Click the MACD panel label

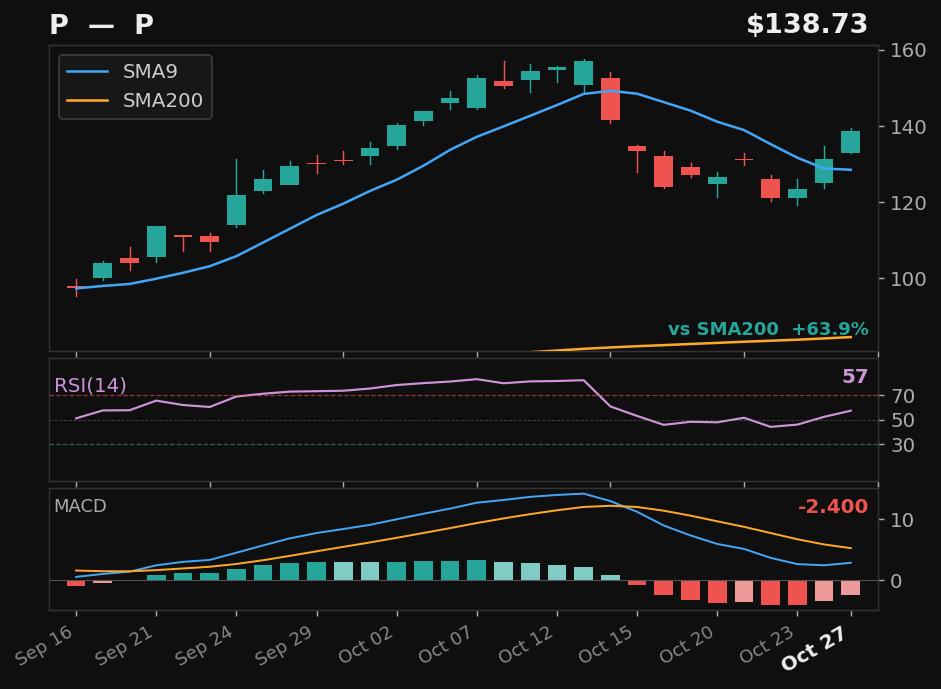[80, 506]
